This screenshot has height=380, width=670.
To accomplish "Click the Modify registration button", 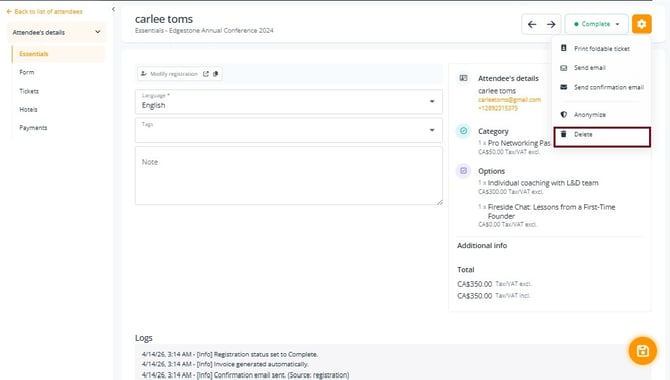I will (170, 74).
